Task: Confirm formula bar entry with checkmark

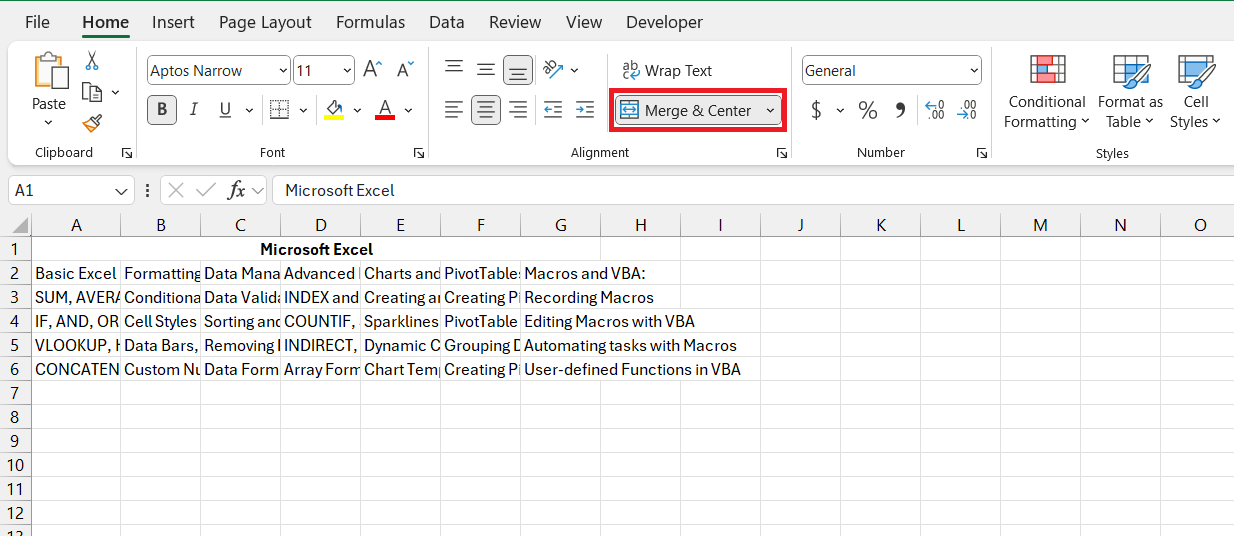Action: 206,190
